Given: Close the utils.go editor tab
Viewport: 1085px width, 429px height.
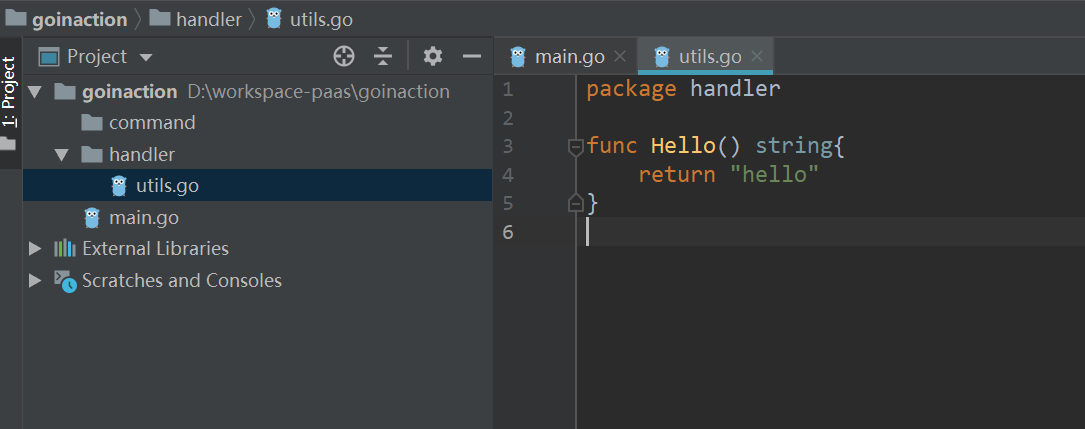Looking at the screenshot, I should tap(757, 56).
